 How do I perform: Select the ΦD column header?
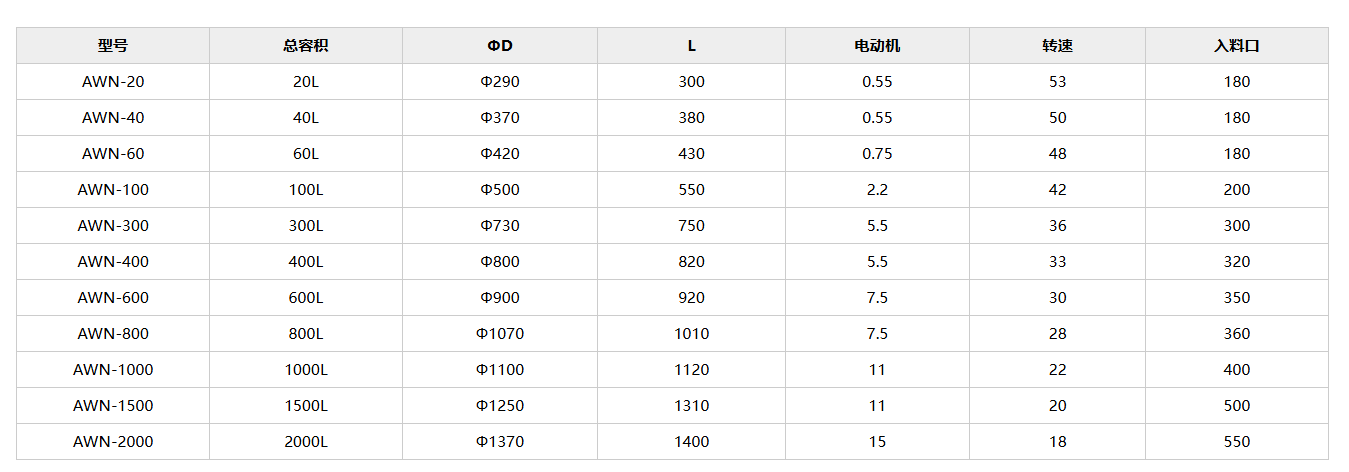(x=500, y=46)
